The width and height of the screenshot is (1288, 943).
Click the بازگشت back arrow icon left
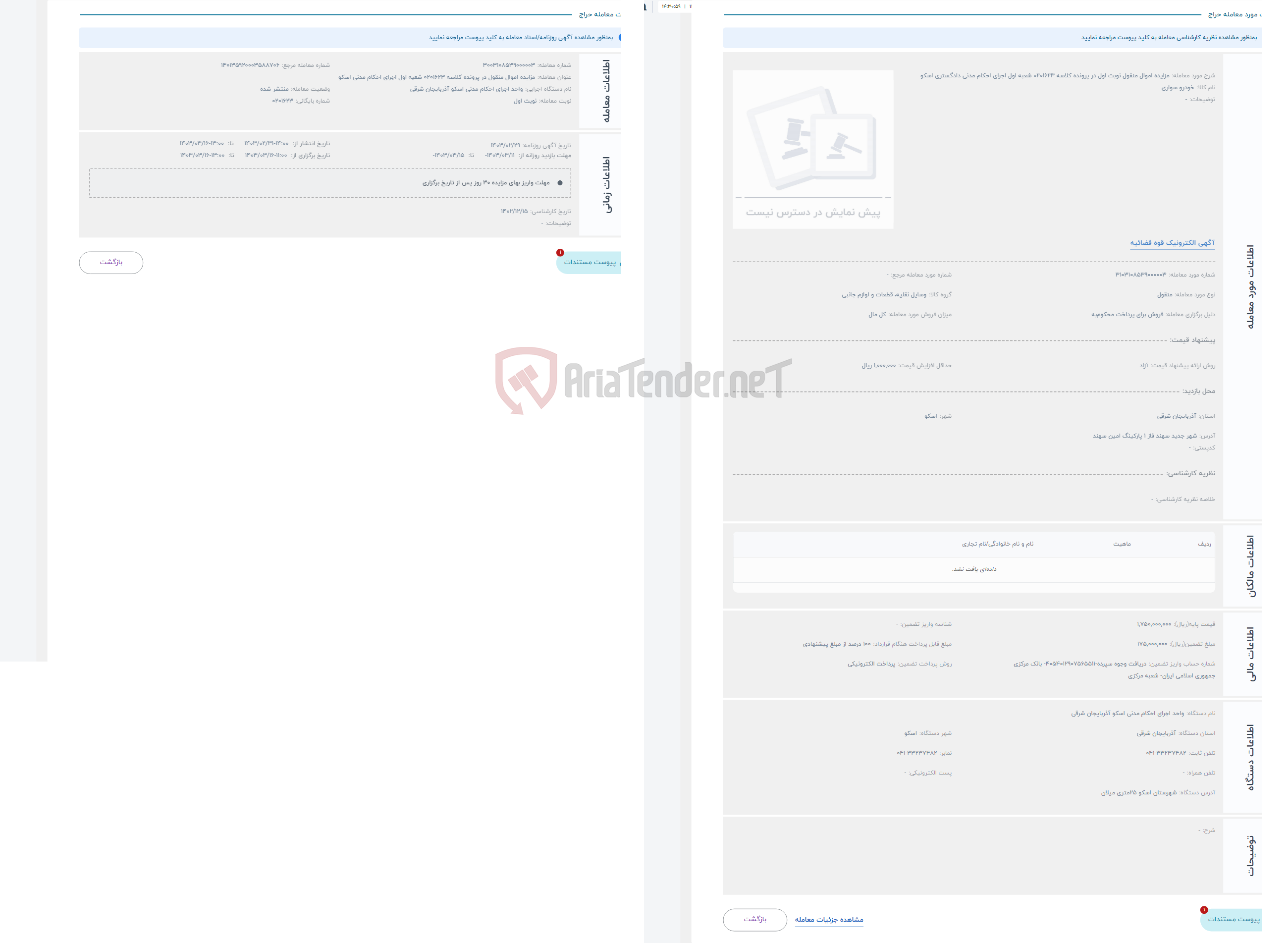click(111, 262)
